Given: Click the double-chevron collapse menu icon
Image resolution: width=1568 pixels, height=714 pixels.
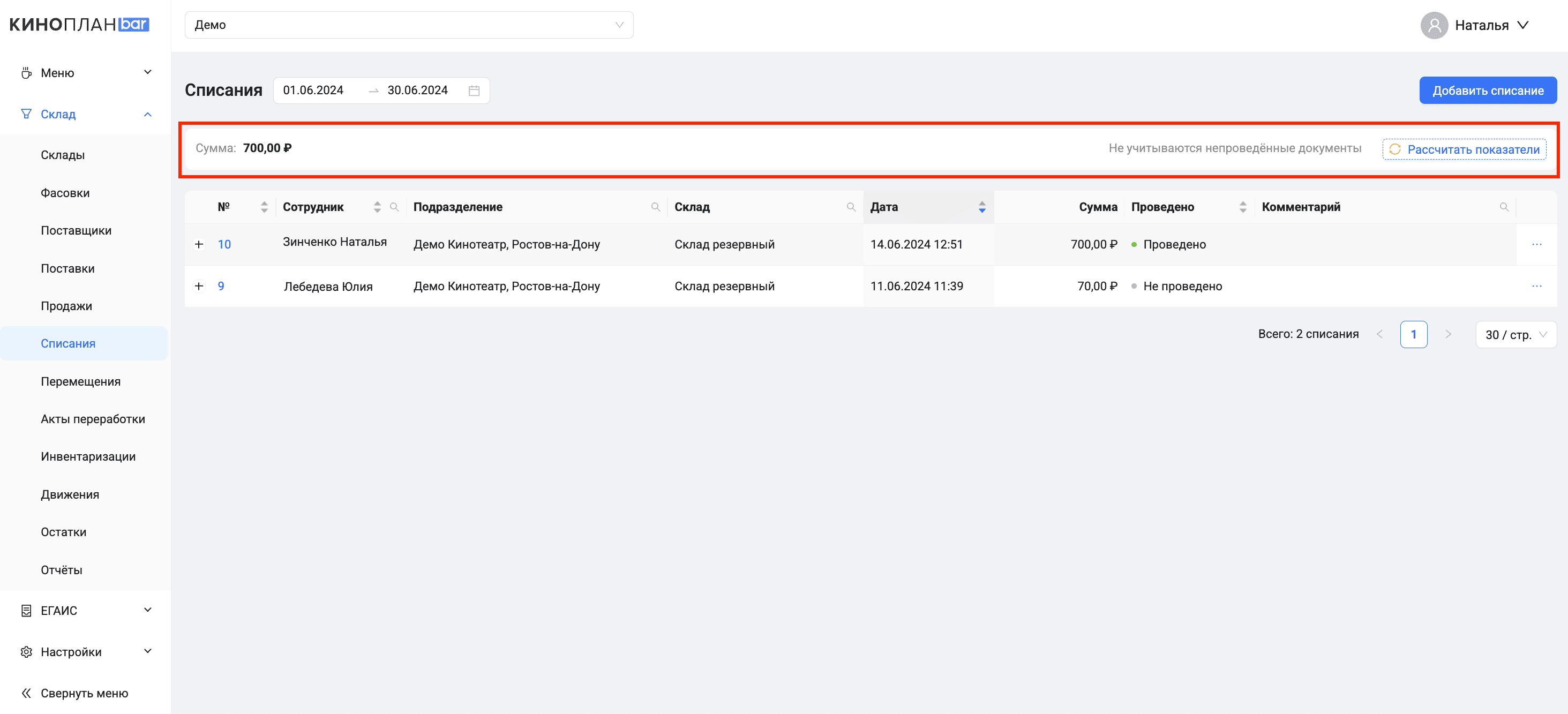Looking at the screenshot, I should [x=26, y=693].
